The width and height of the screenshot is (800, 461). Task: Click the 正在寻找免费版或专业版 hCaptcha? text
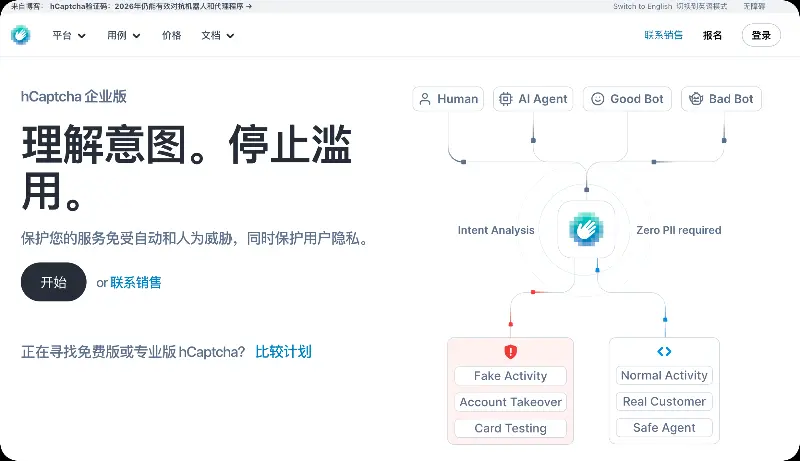tap(133, 352)
